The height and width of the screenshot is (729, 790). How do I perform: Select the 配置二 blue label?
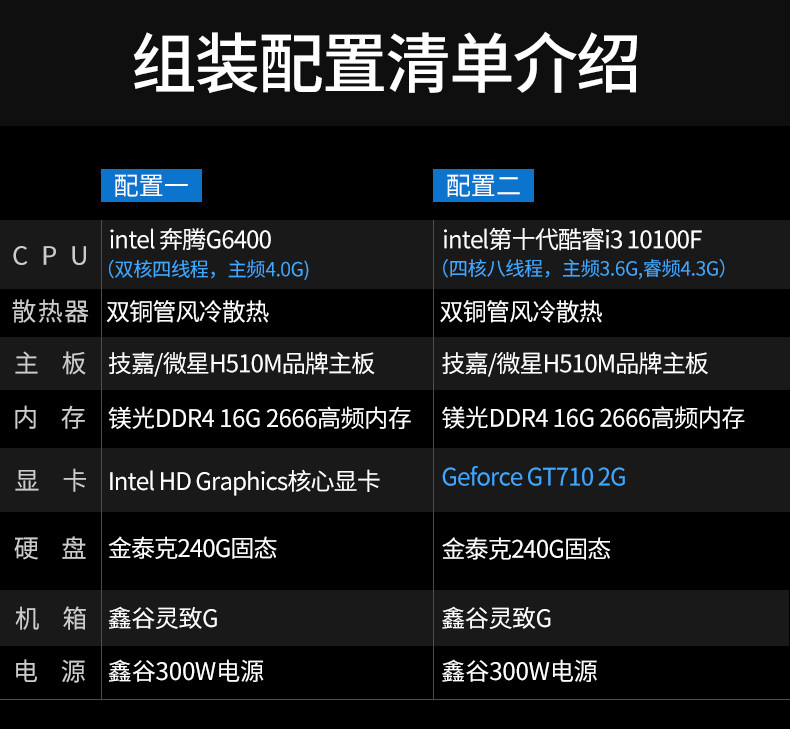[483, 185]
